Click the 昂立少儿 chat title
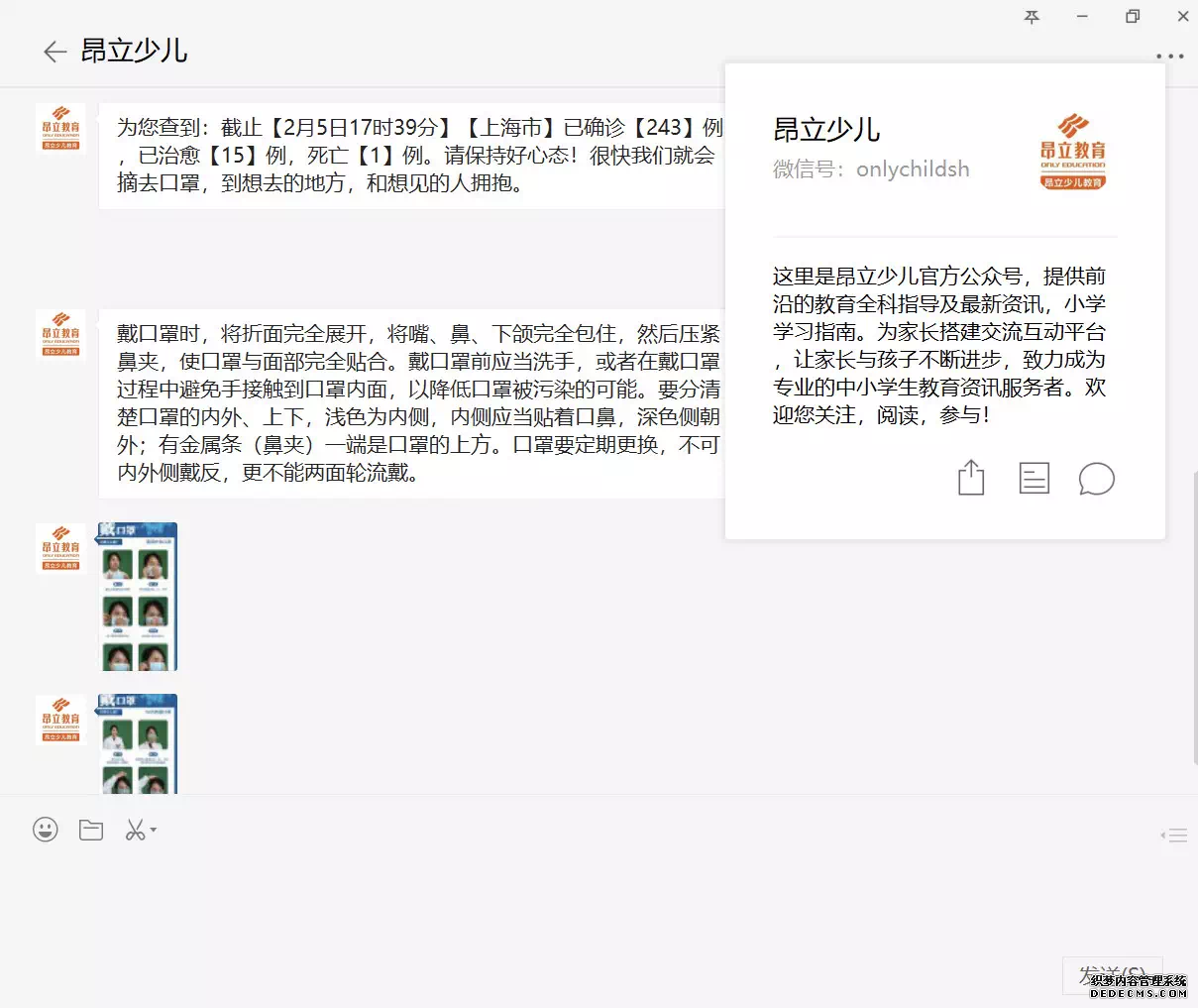This screenshot has height=1008, width=1198. [134, 51]
